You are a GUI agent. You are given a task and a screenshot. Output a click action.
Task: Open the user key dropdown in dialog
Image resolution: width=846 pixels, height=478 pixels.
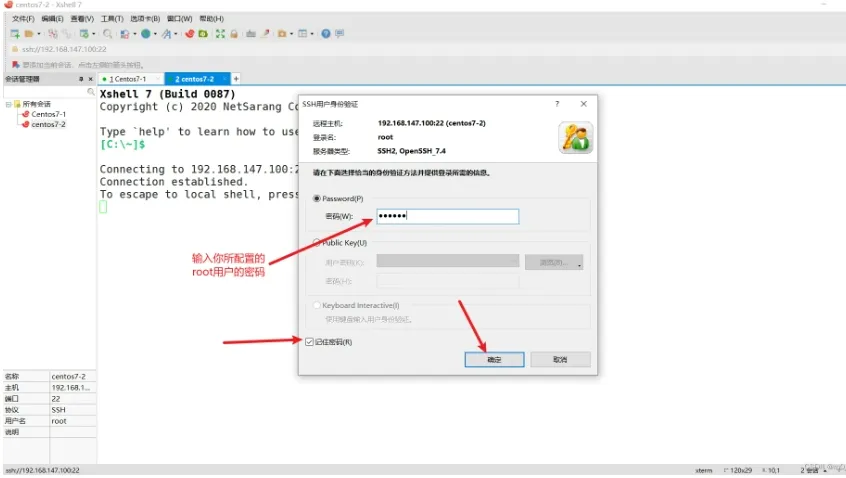point(448,262)
